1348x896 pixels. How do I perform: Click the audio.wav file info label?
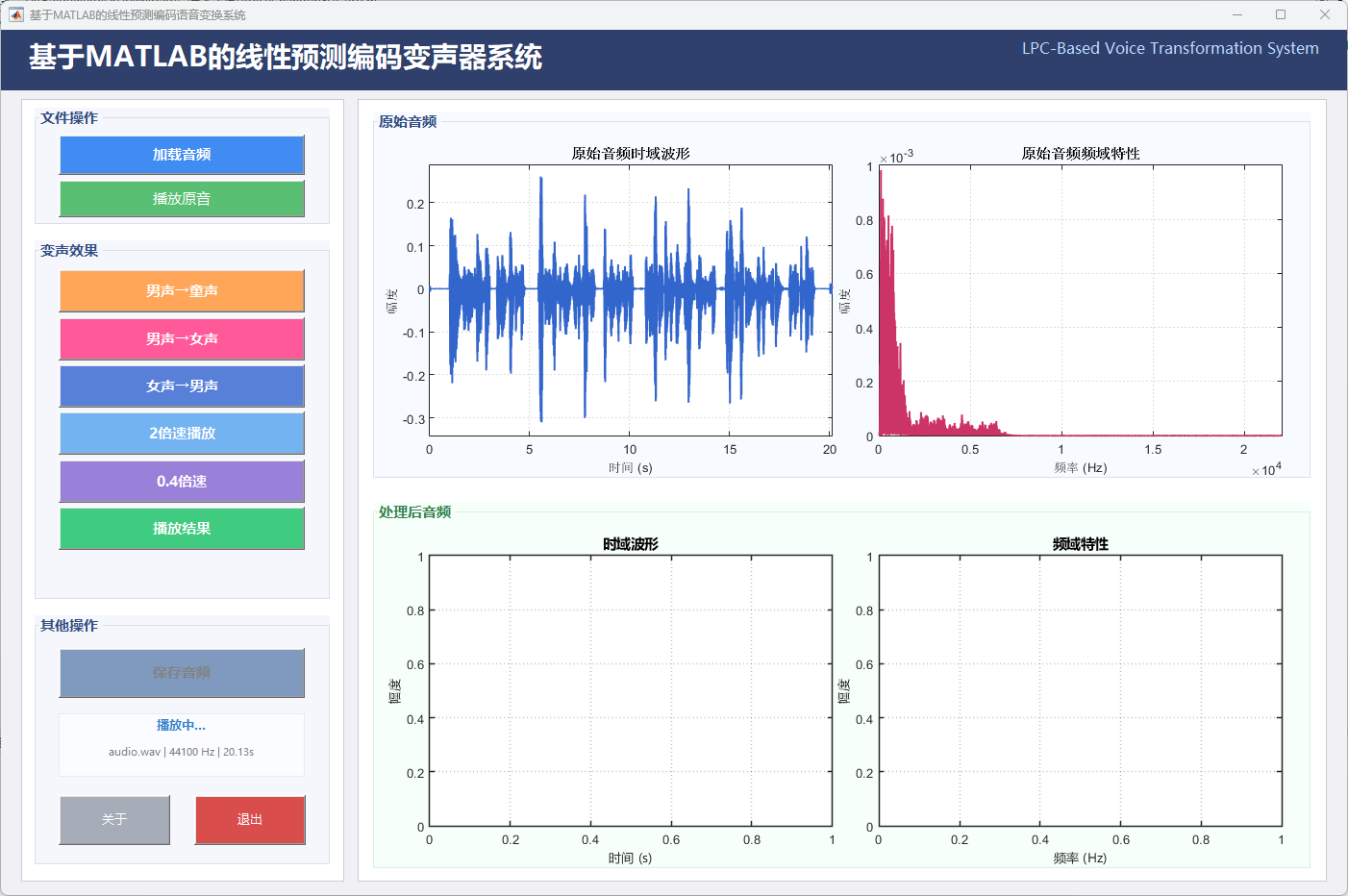[x=181, y=752]
